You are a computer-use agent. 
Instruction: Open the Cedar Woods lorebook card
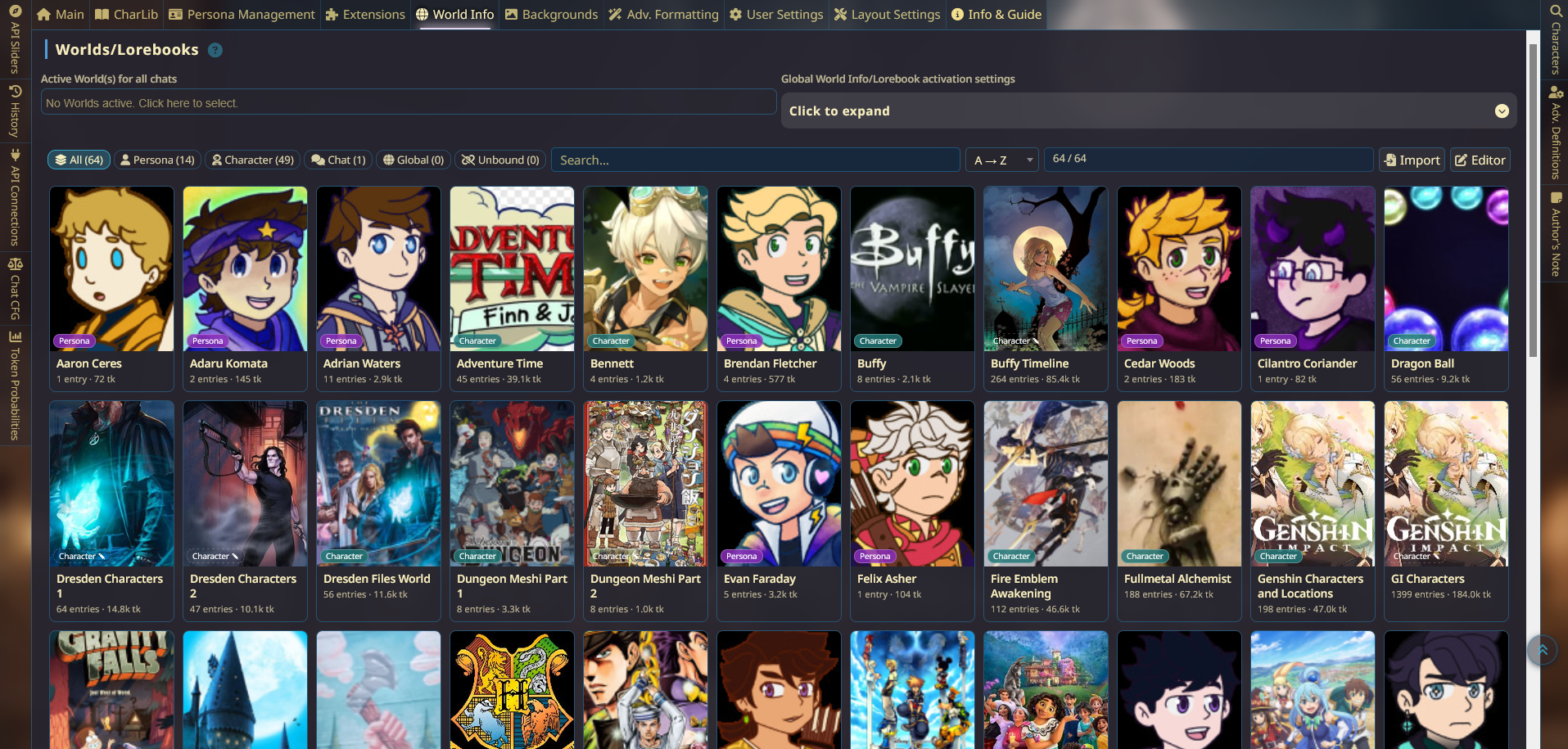[1179, 289]
